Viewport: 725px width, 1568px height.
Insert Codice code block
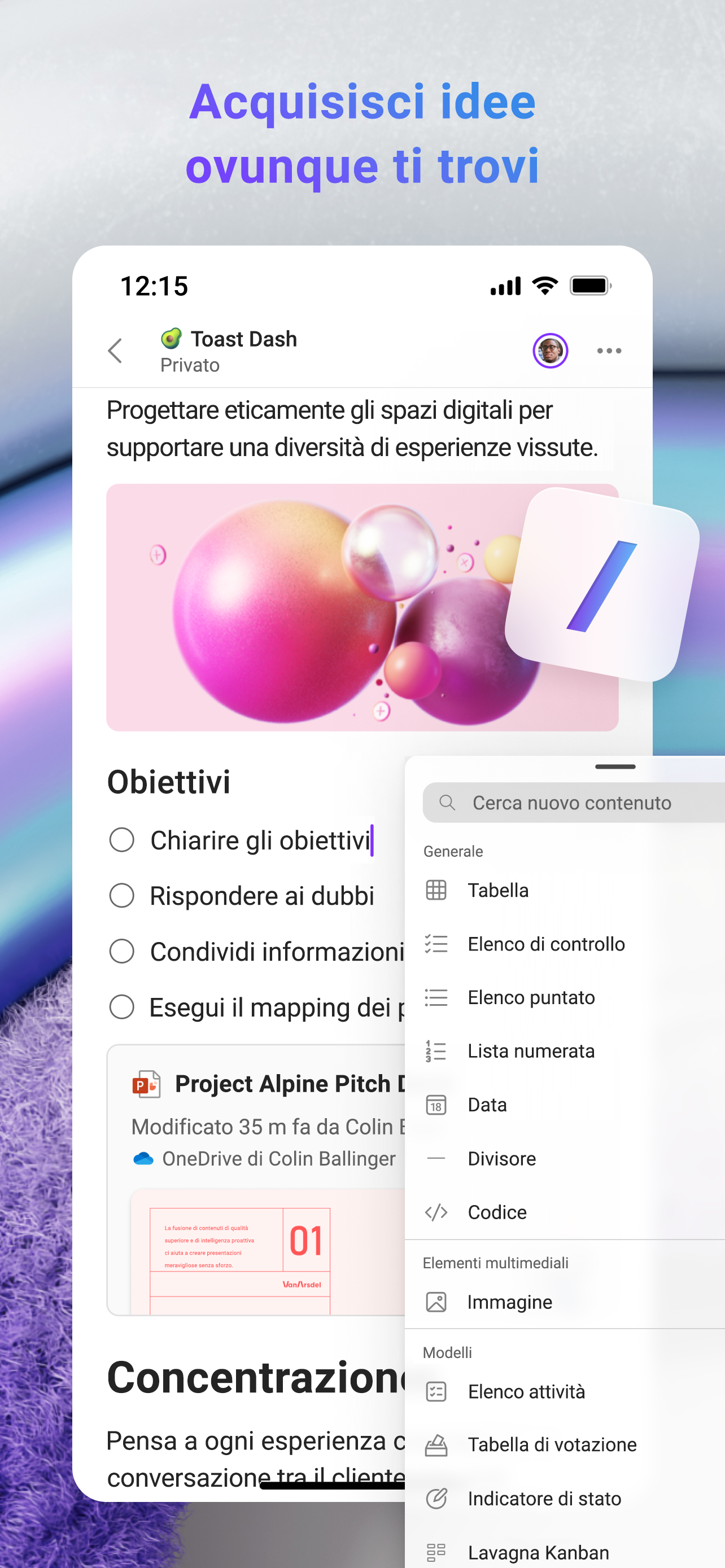[x=565, y=1212]
